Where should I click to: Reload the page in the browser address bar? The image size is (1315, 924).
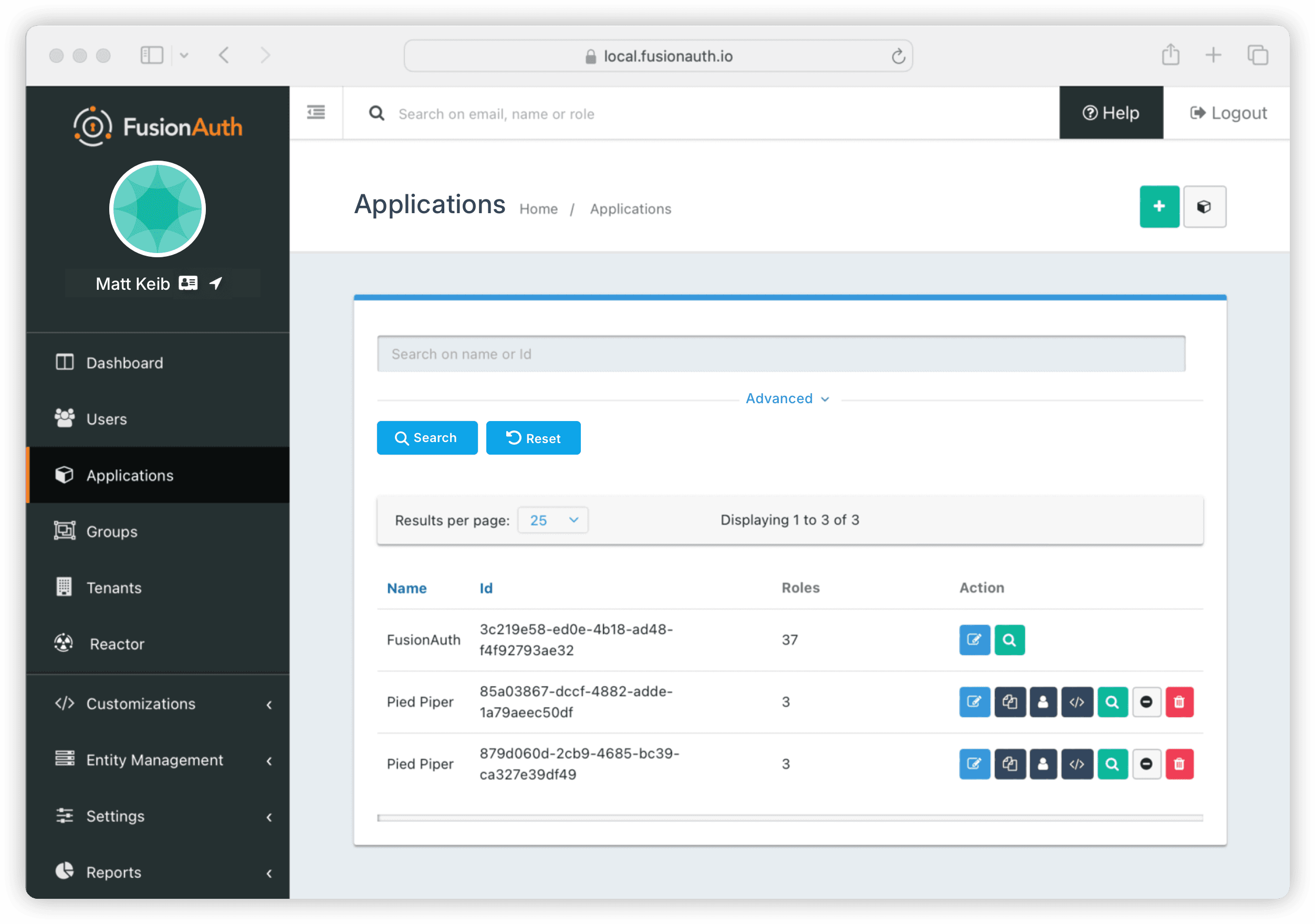[x=897, y=56]
